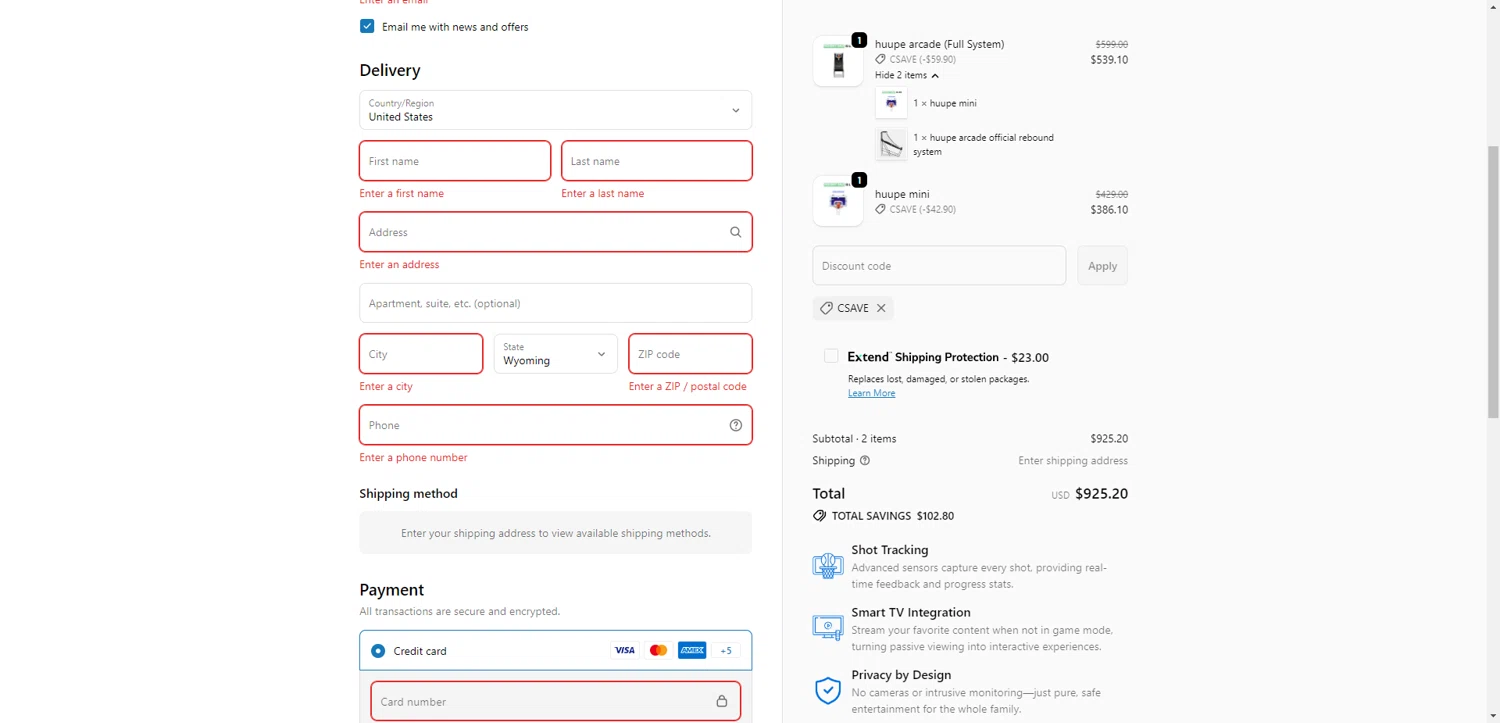Remove the CSAVE discount code with X
This screenshot has width=1500, height=723.
coord(881,308)
